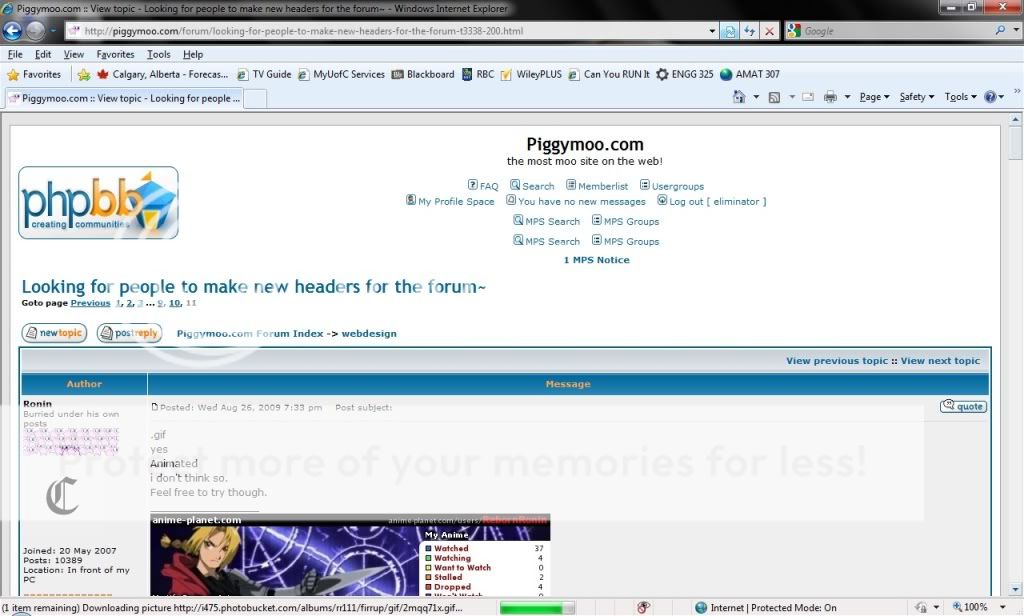This screenshot has width=1024, height=616.
Task: Click the Compatibility View icon
Action: tap(729, 31)
